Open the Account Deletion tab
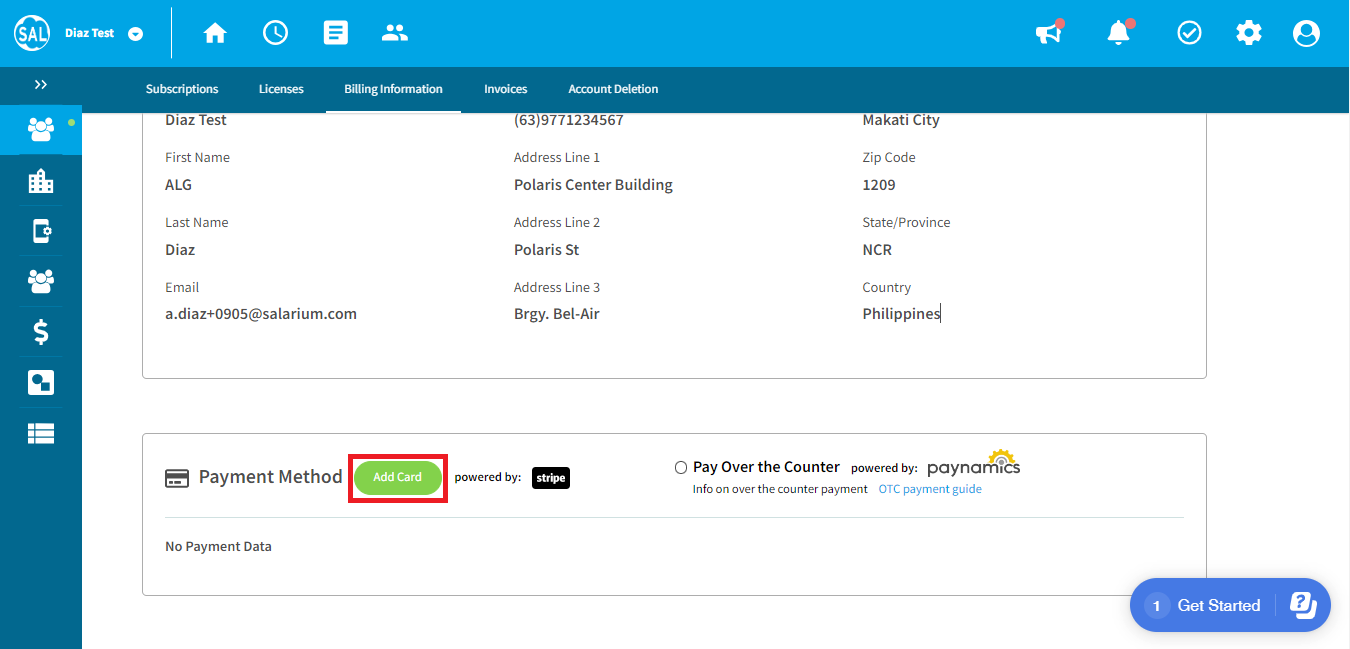 [x=613, y=89]
